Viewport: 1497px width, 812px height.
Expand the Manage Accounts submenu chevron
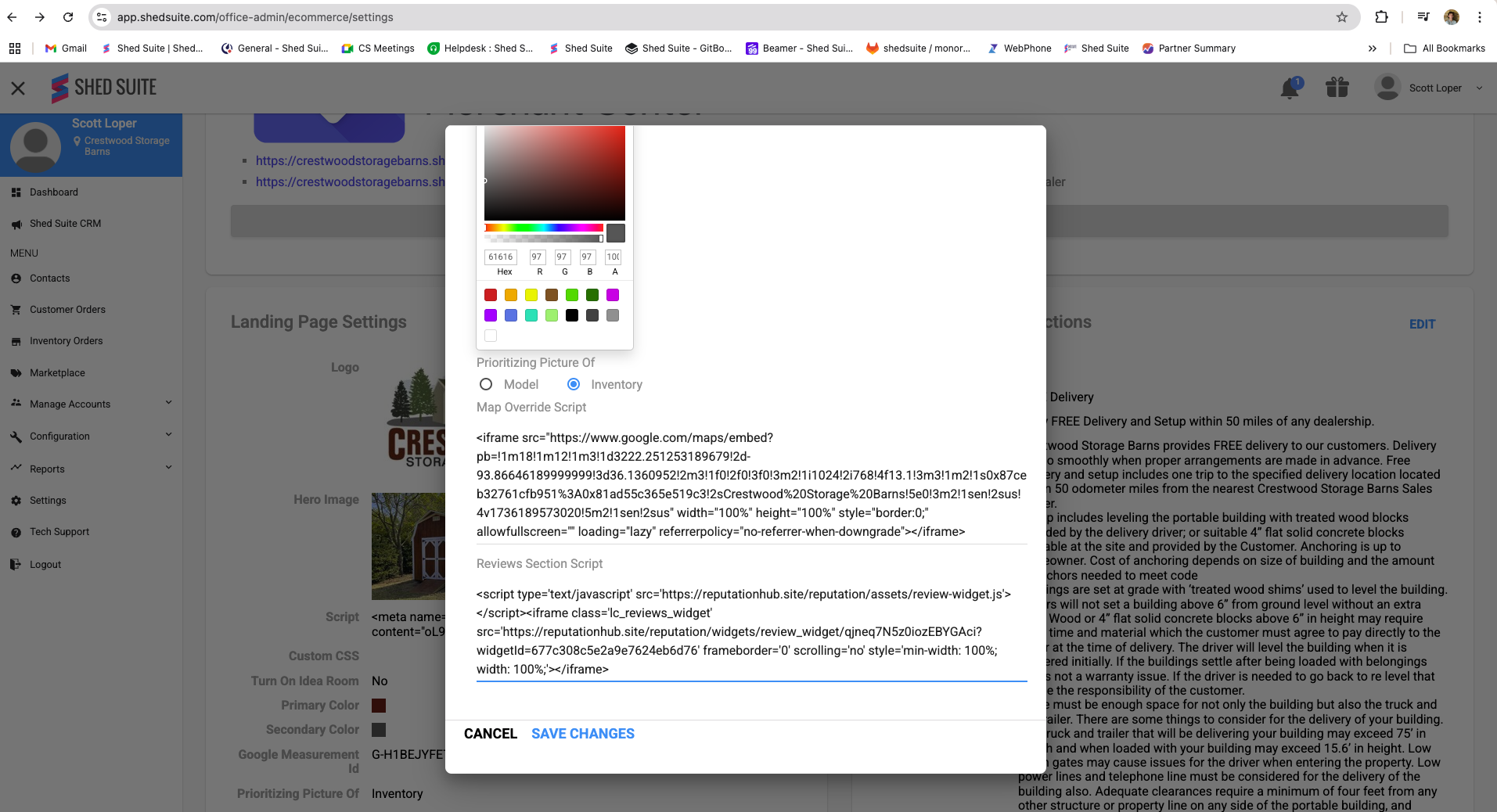point(168,403)
